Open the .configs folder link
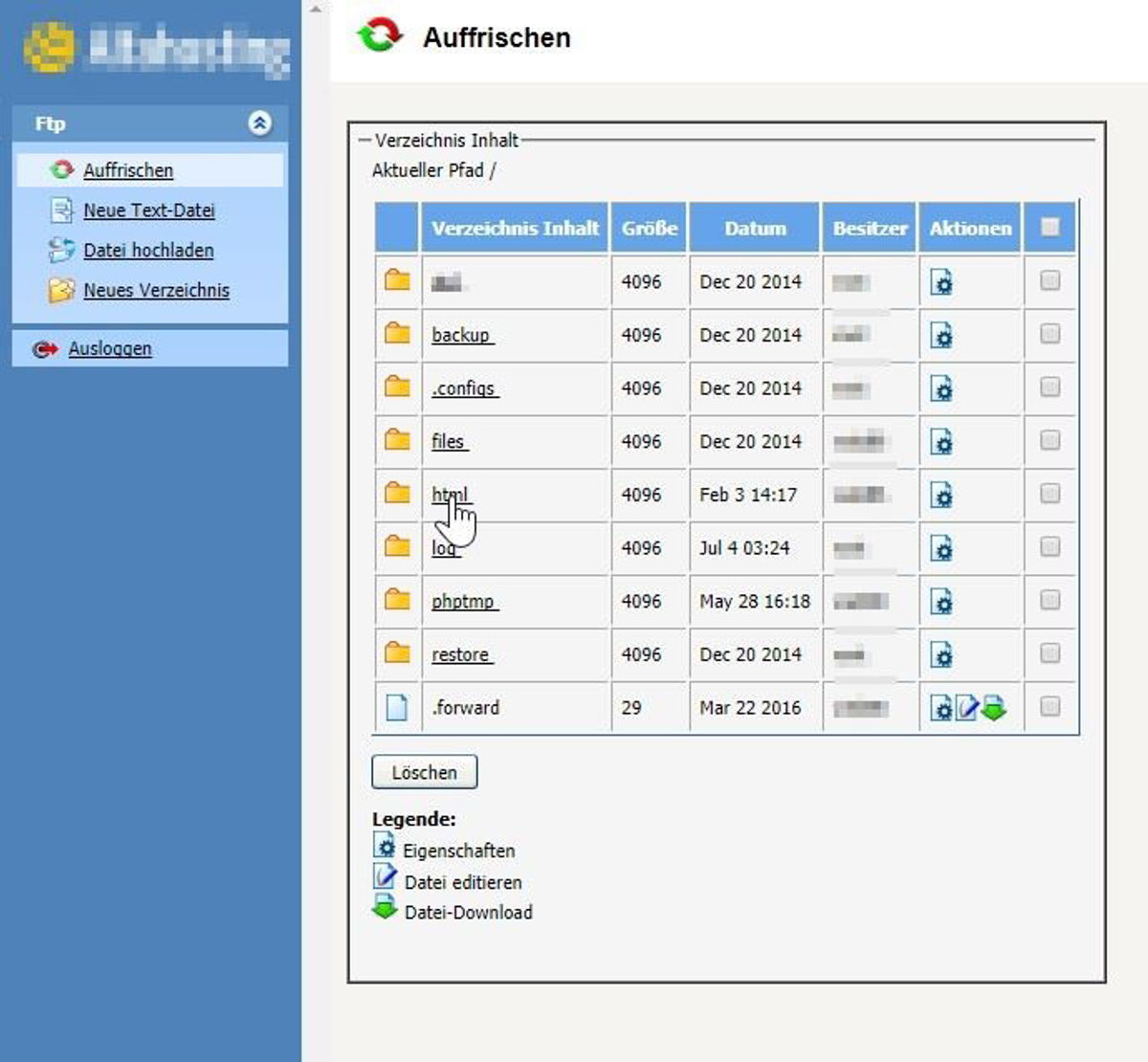 [x=465, y=388]
